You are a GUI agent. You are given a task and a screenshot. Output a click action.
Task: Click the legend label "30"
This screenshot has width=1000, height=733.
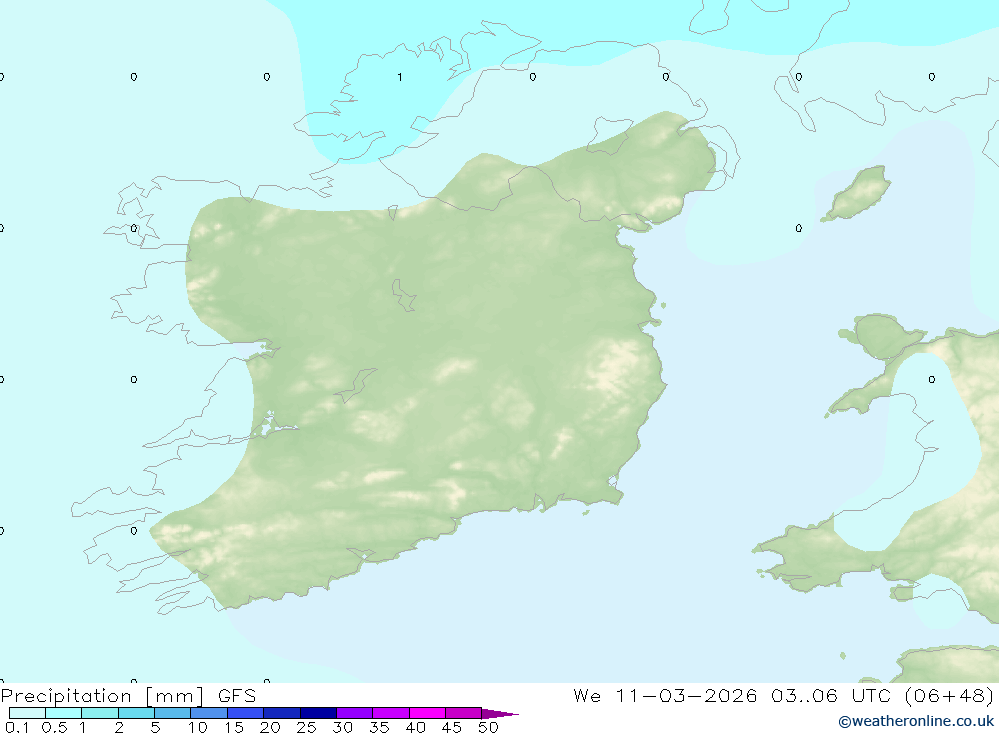(342, 727)
